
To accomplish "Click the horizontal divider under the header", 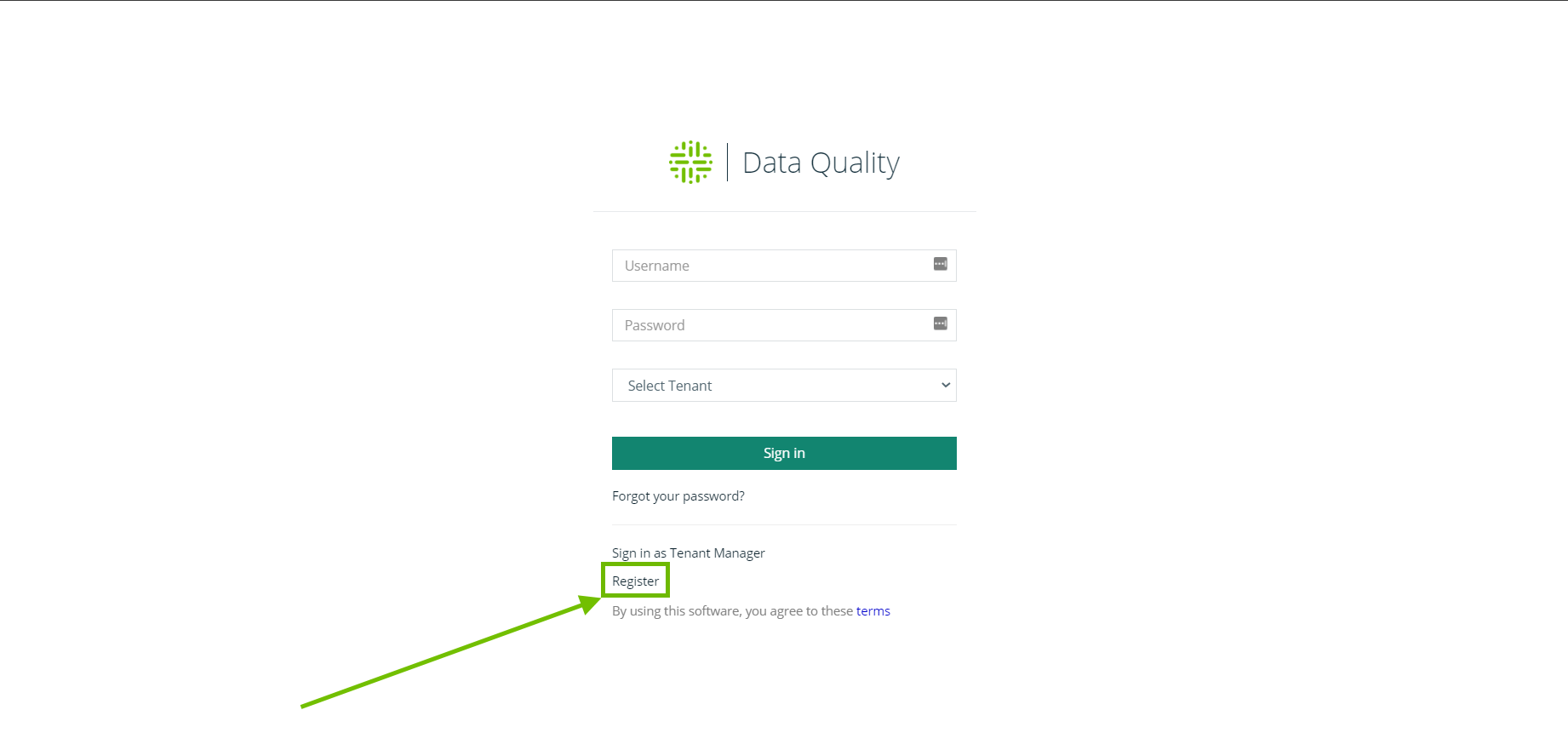I will tap(784, 211).
